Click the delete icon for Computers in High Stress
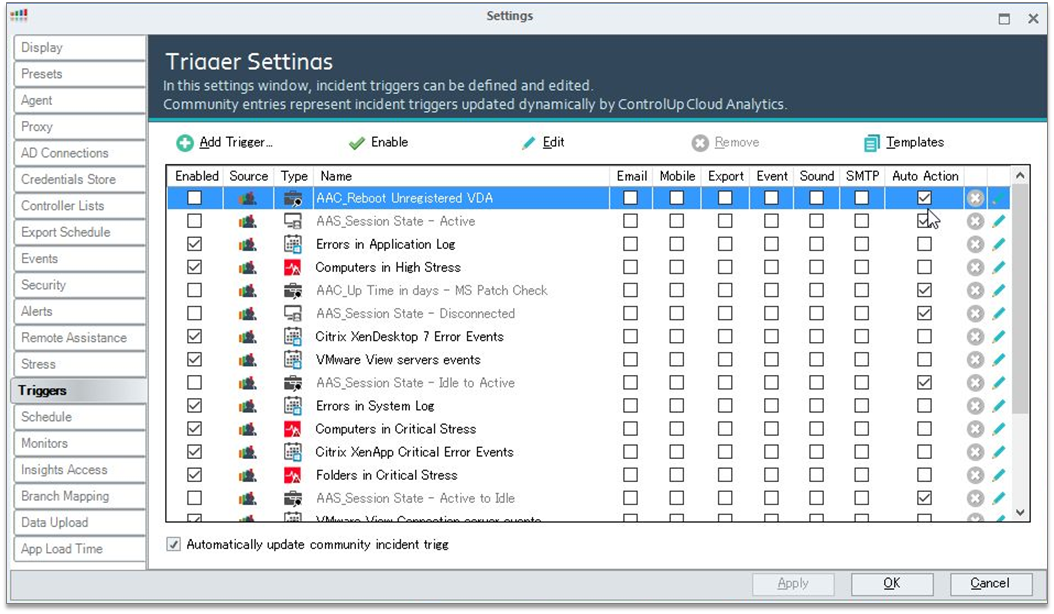 tap(975, 267)
